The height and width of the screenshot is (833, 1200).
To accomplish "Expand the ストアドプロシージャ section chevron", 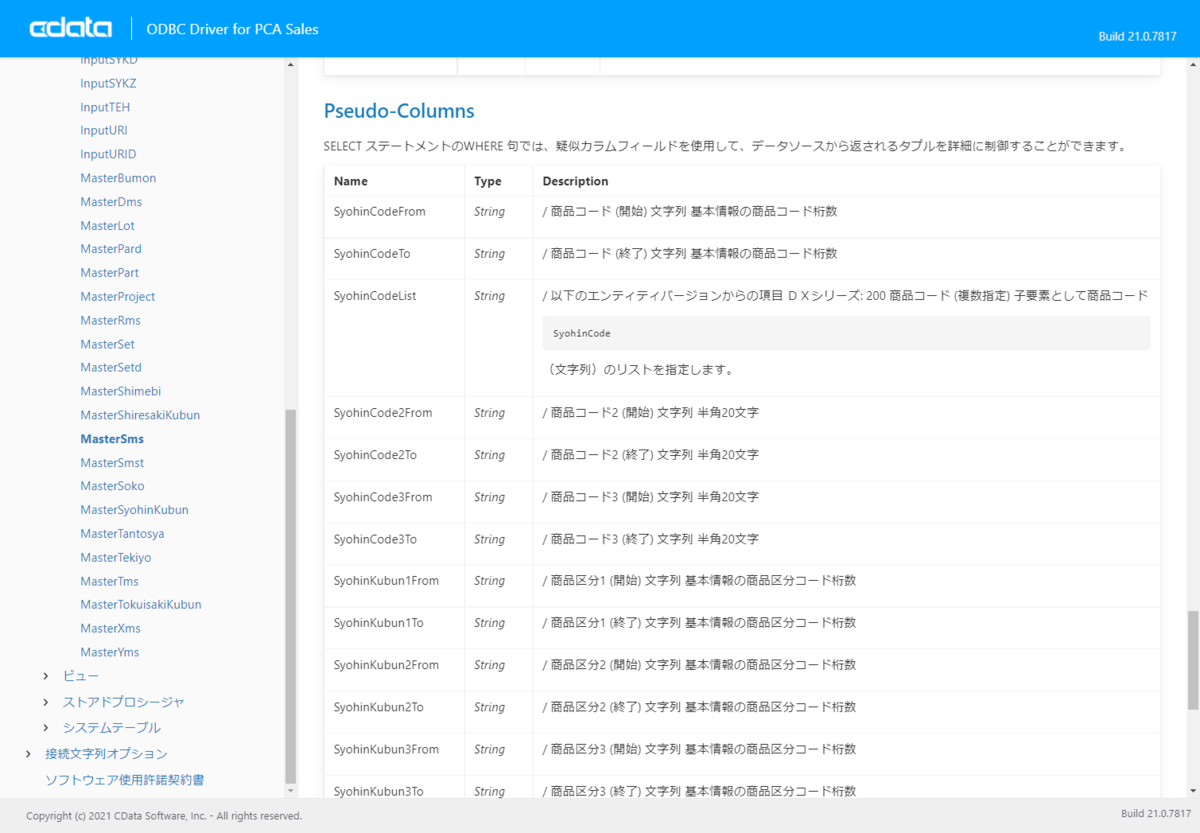I will click(x=46, y=702).
